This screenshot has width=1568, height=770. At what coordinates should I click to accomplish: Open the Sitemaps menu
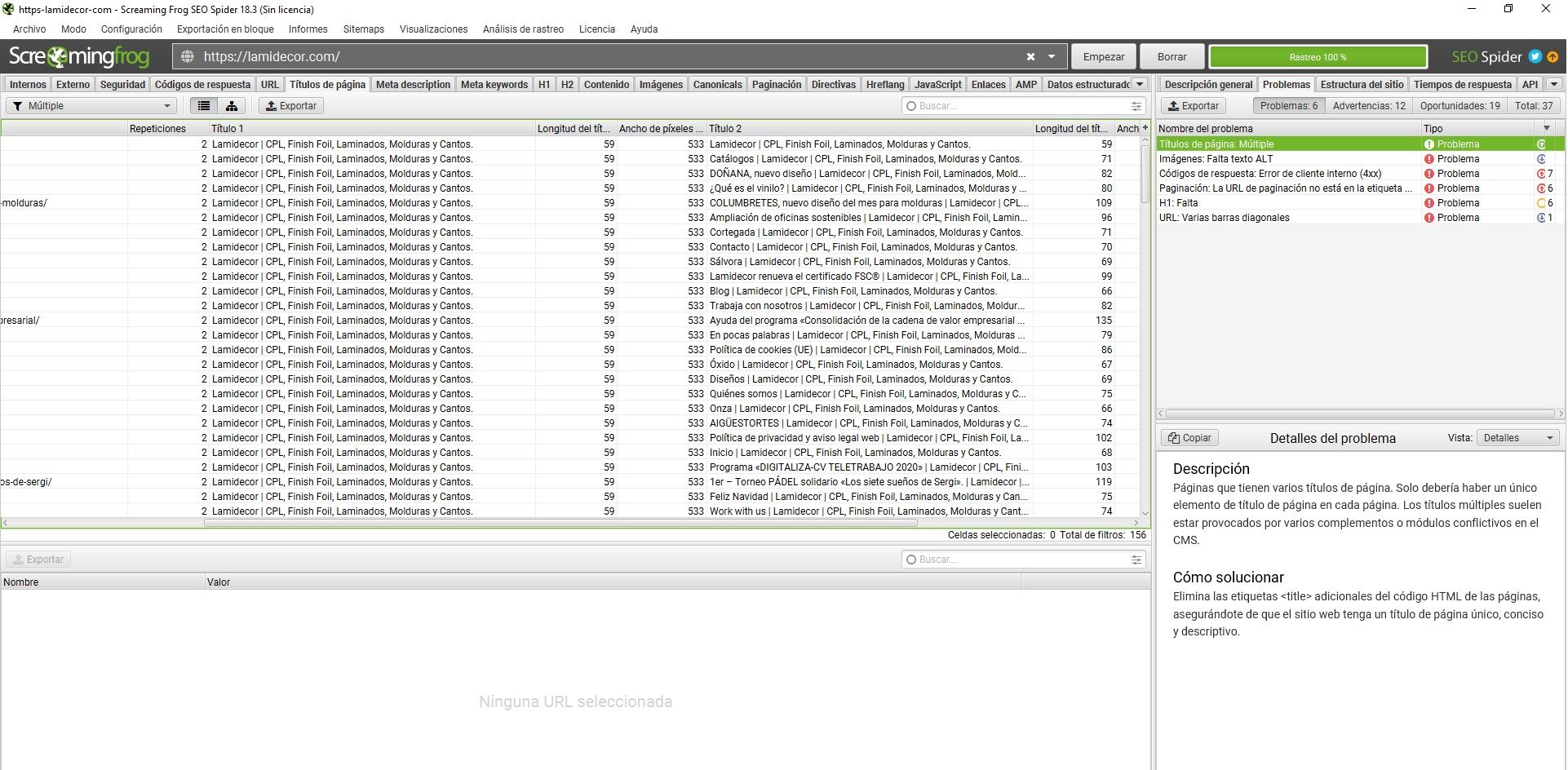pos(363,29)
